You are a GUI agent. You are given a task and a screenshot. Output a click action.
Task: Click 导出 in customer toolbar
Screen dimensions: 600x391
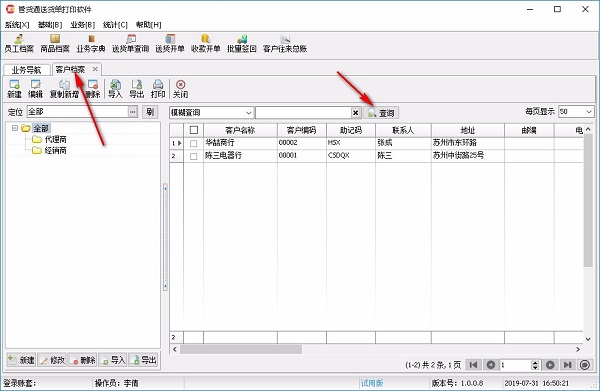click(137, 89)
